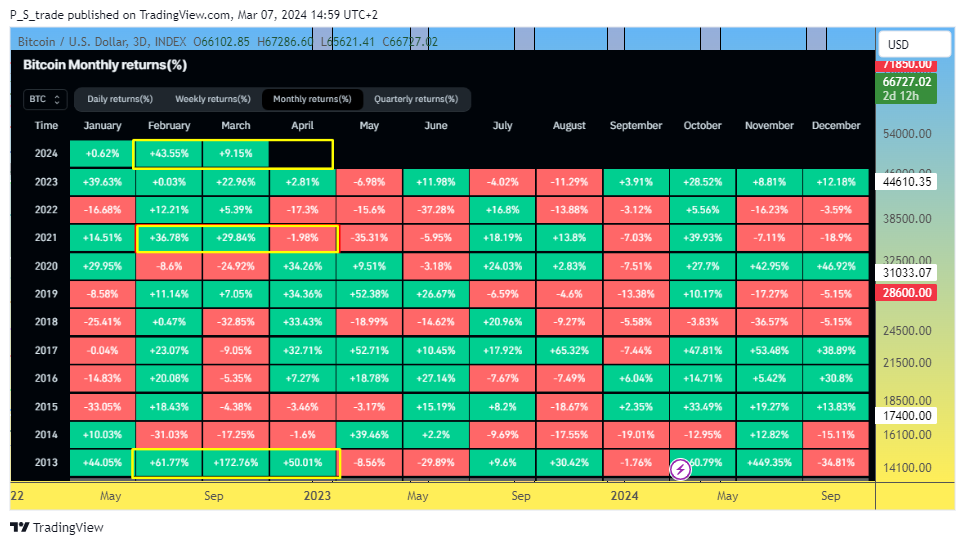
Task: Click the 2013 year row label
Action: click(x=46, y=463)
